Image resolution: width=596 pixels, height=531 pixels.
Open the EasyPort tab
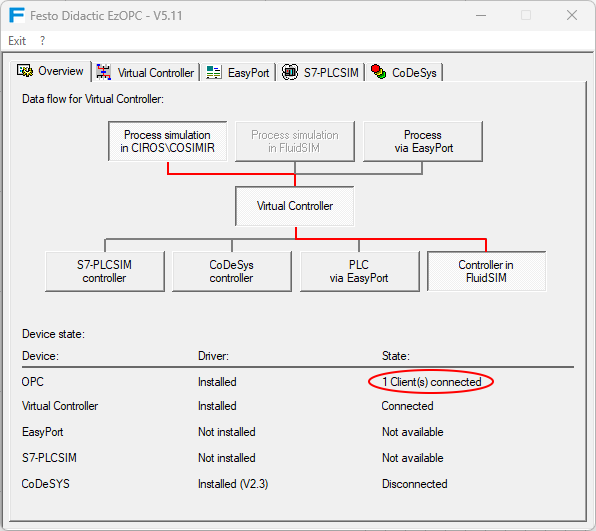pos(238,72)
